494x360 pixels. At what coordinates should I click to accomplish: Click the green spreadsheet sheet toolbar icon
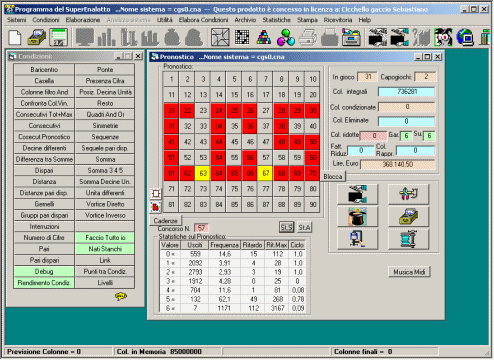(59, 37)
